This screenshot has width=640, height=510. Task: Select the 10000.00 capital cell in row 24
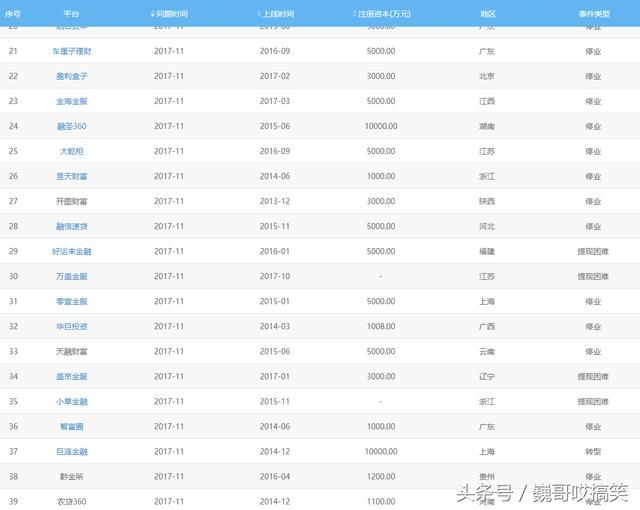tap(381, 126)
